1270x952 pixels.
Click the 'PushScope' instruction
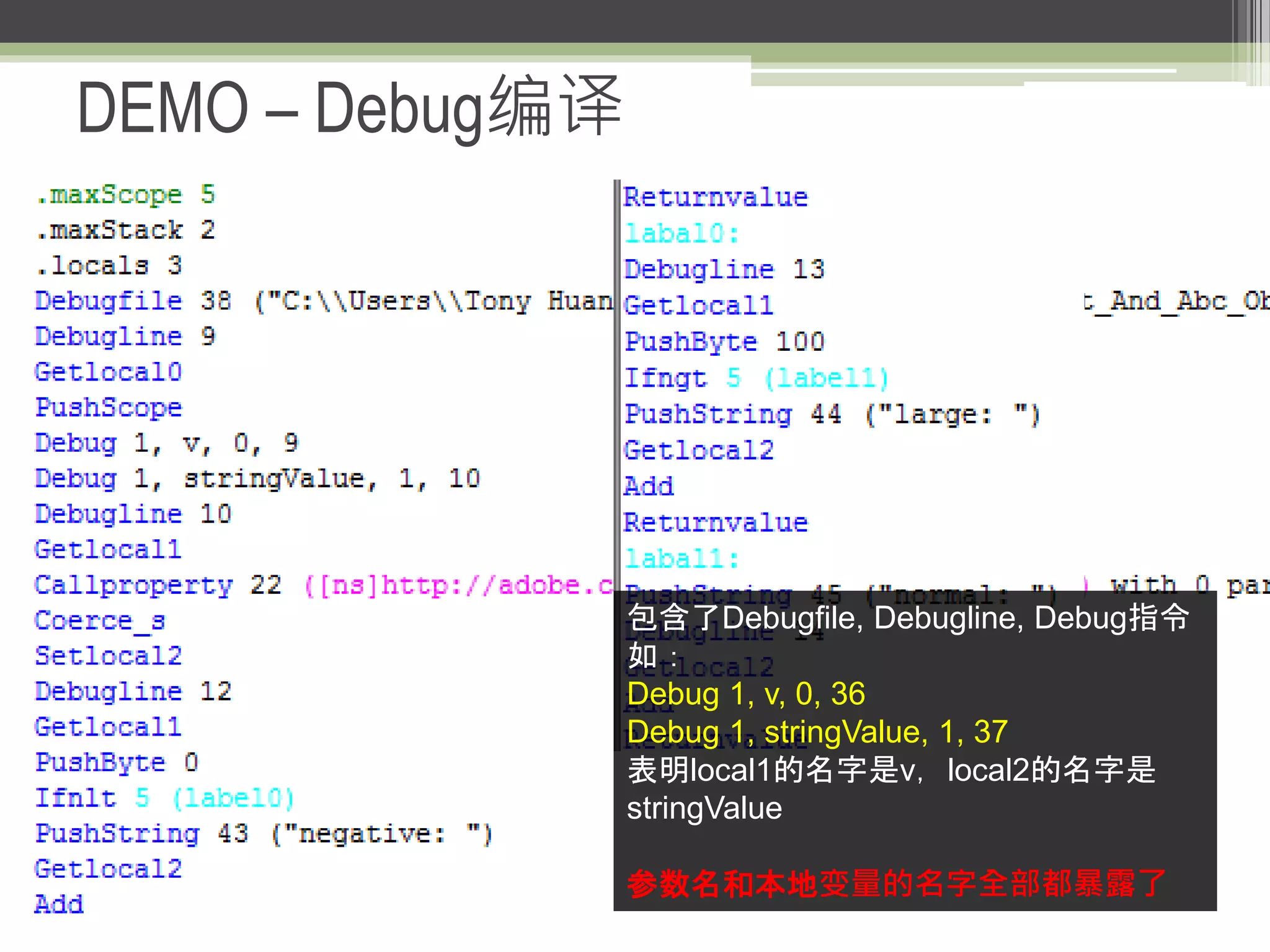pyautogui.click(x=109, y=408)
